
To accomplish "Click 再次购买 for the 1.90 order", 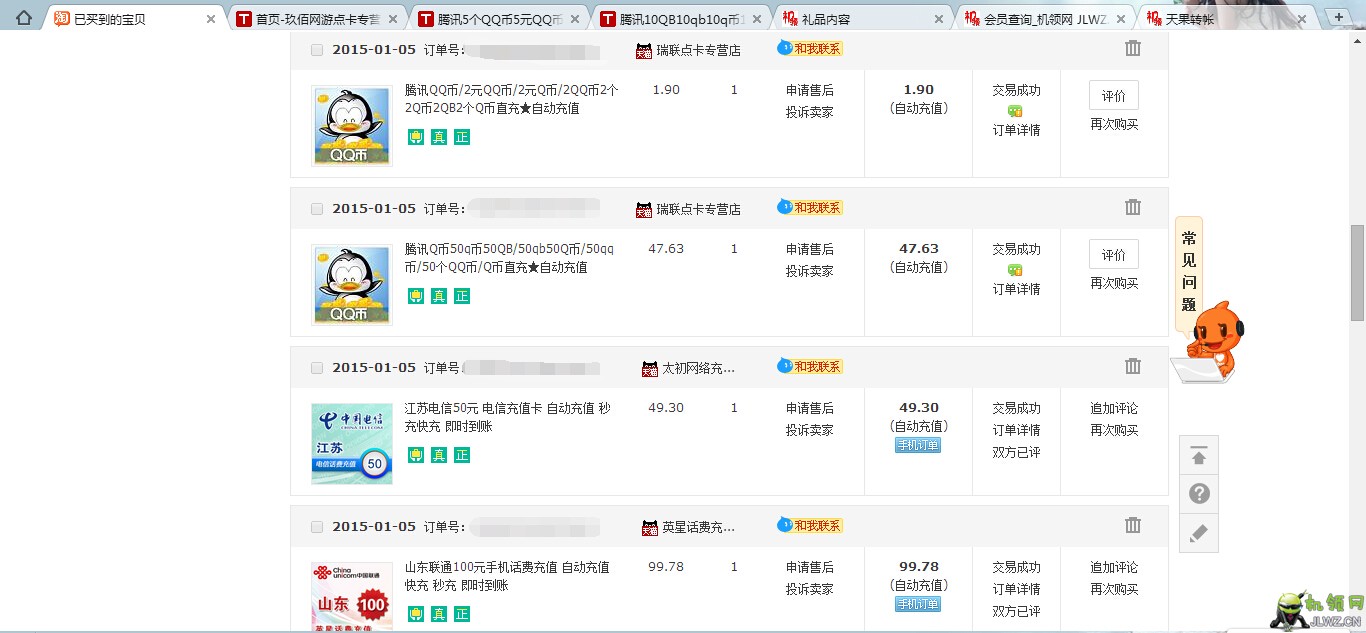I will (1114, 124).
